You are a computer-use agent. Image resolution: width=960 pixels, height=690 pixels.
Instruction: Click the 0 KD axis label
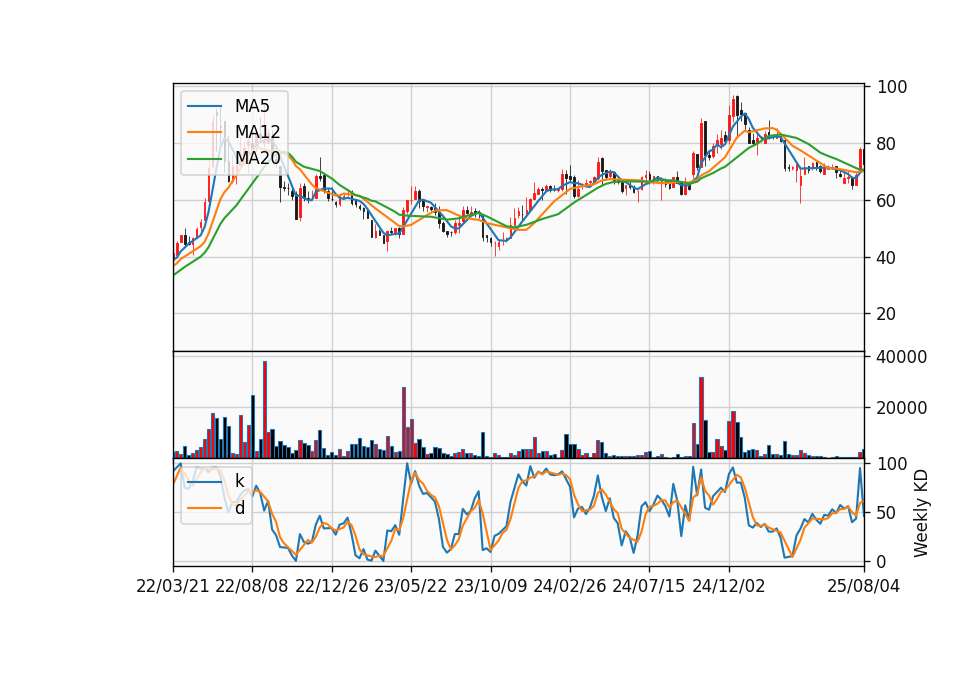[x=882, y=561]
